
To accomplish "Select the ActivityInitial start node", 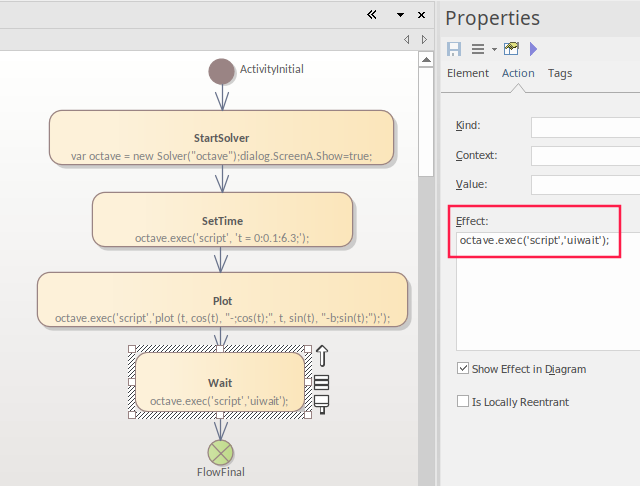I will tap(222, 71).
